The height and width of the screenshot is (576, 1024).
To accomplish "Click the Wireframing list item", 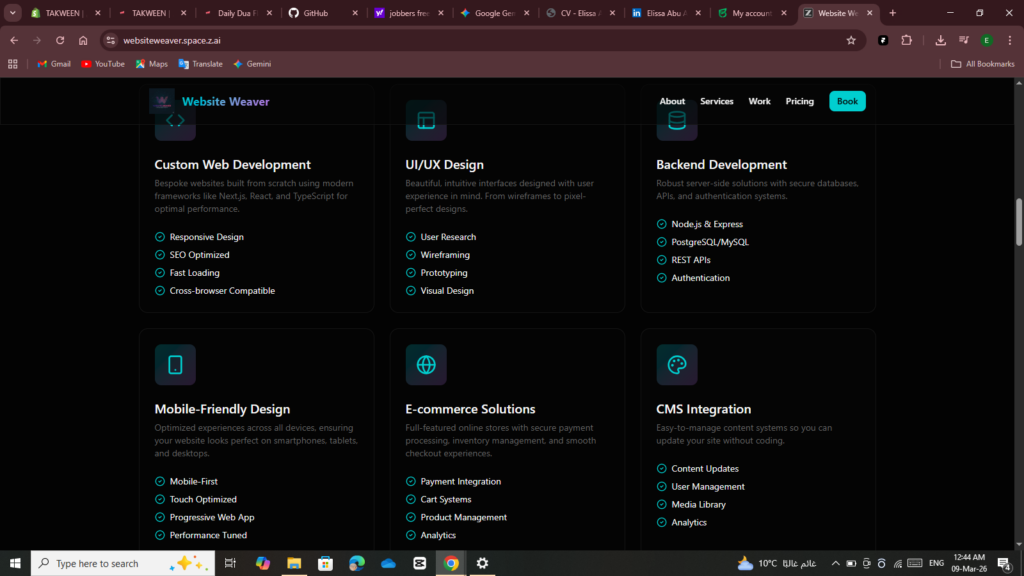I will (x=445, y=255).
